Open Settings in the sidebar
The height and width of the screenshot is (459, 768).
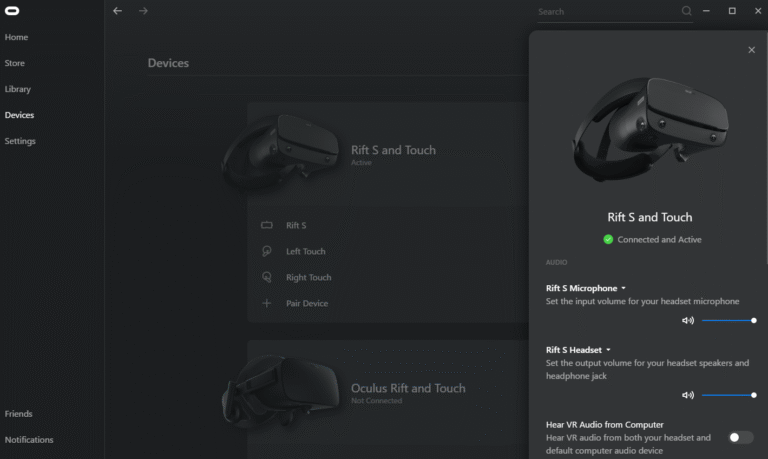[x=20, y=141]
